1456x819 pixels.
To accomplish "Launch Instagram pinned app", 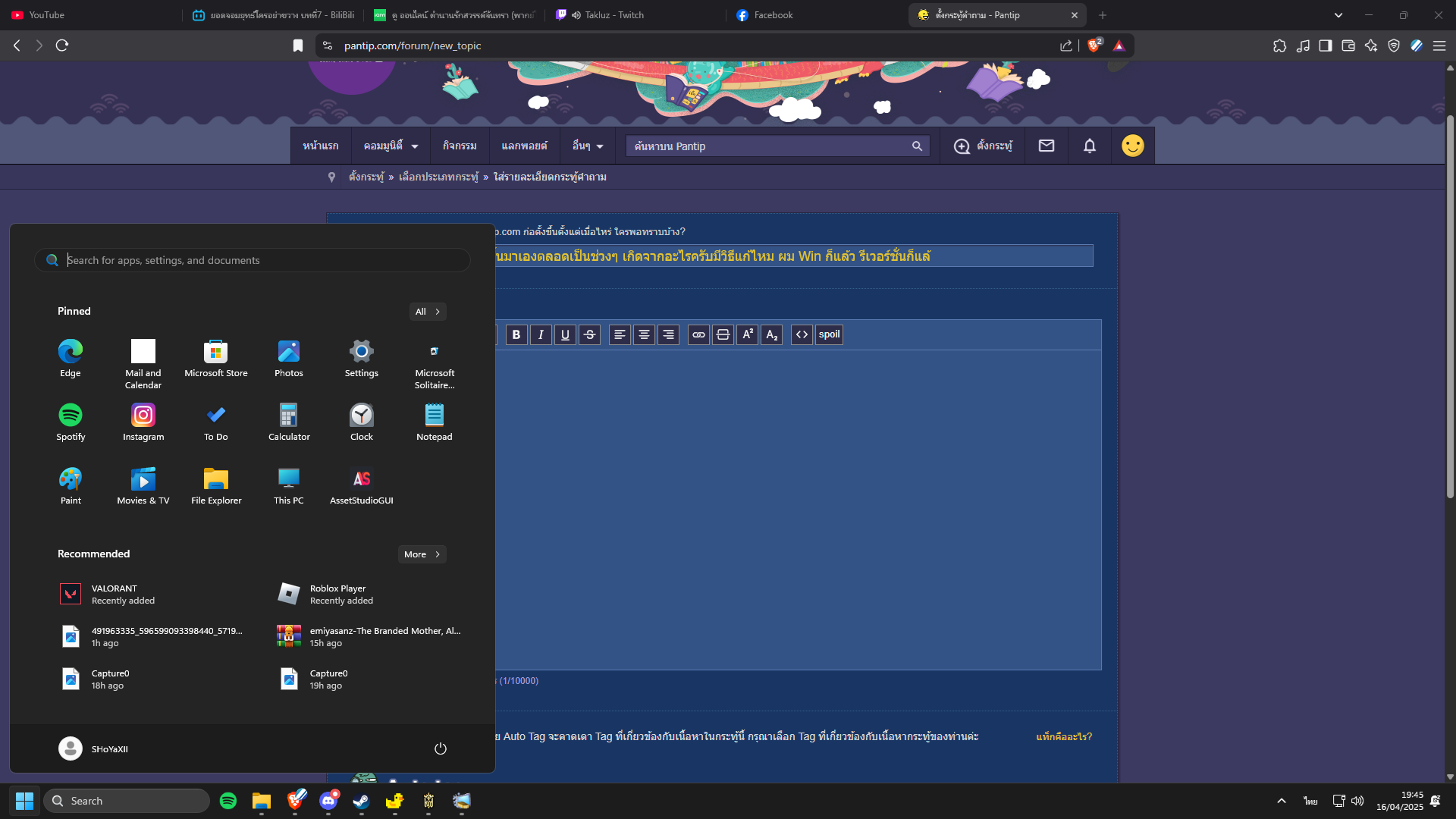I will coord(143,422).
